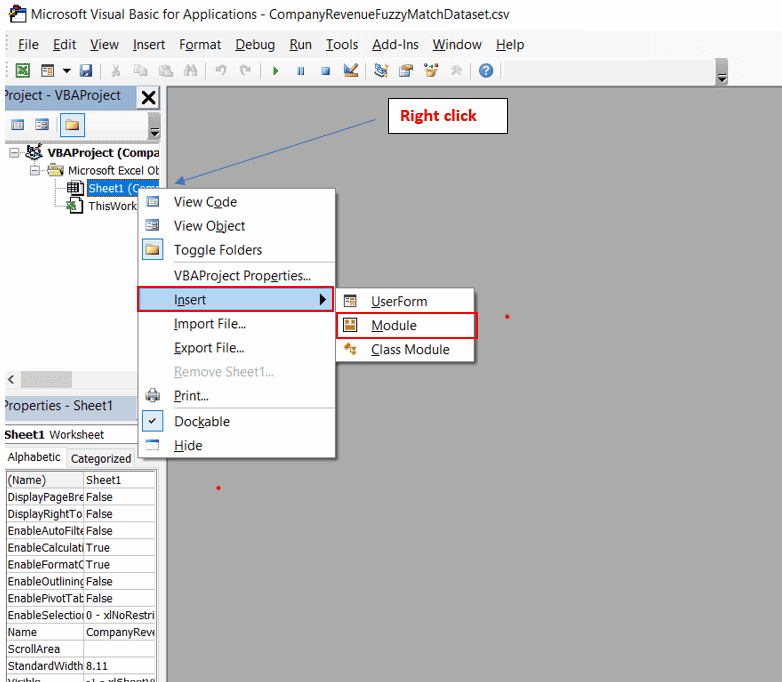Image resolution: width=782 pixels, height=682 pixels.
Task: Click the (Name) property value Sheet1
Action: [x=120, y=480]
